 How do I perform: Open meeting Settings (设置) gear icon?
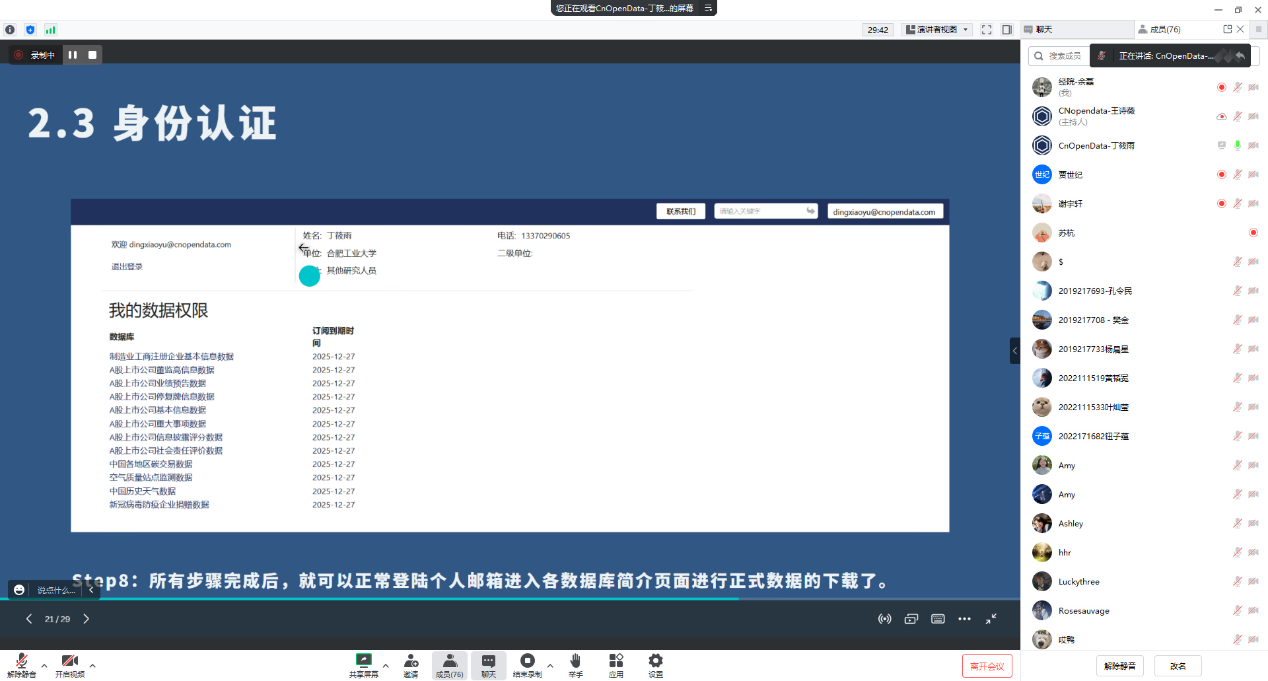click(x=655, y=661)
